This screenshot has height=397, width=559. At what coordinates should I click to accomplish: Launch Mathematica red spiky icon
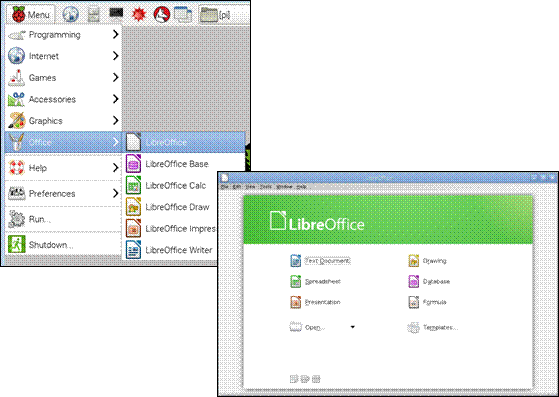[x=139, y=14]
